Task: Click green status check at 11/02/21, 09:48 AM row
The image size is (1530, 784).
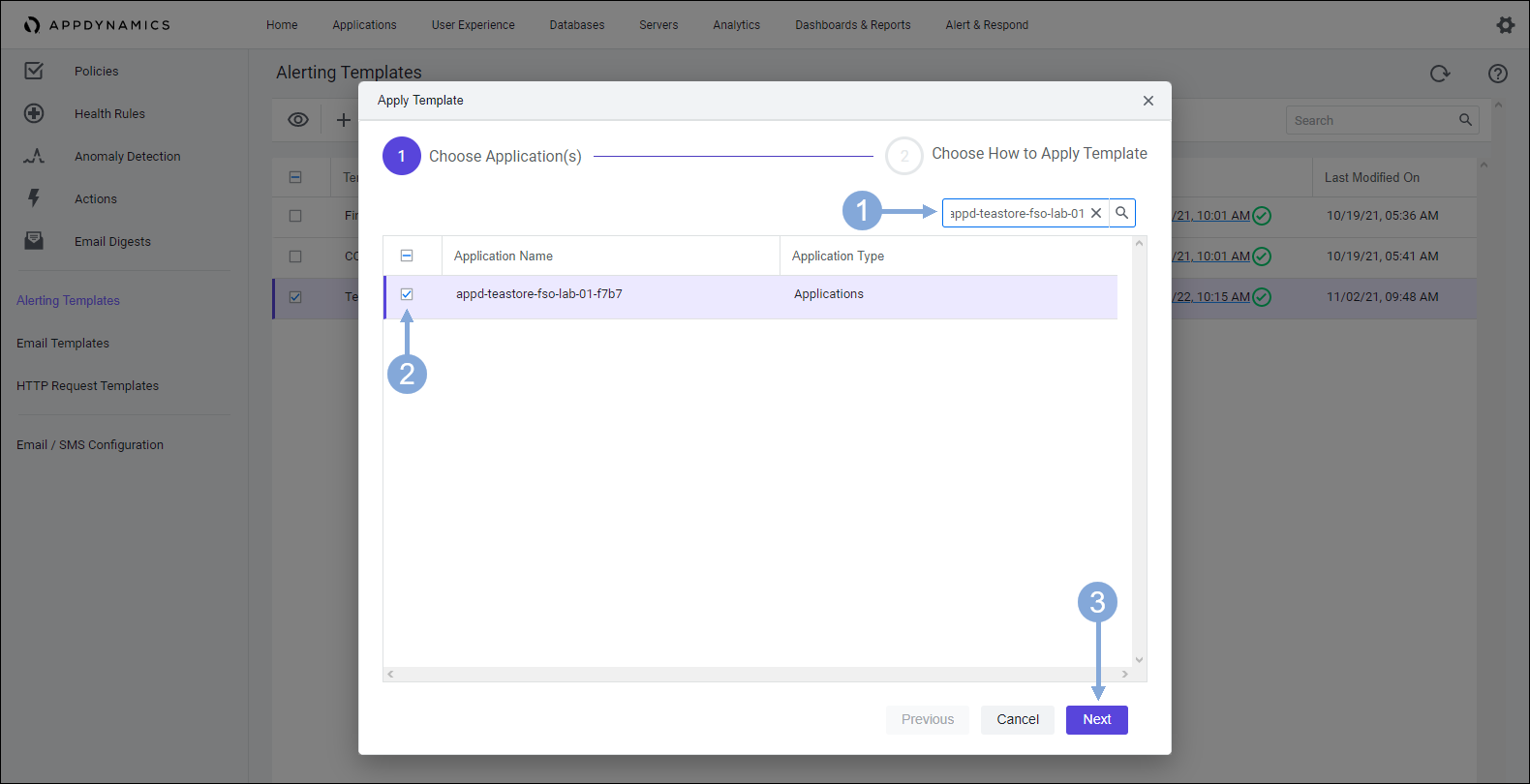Action: pos(1262,297)
